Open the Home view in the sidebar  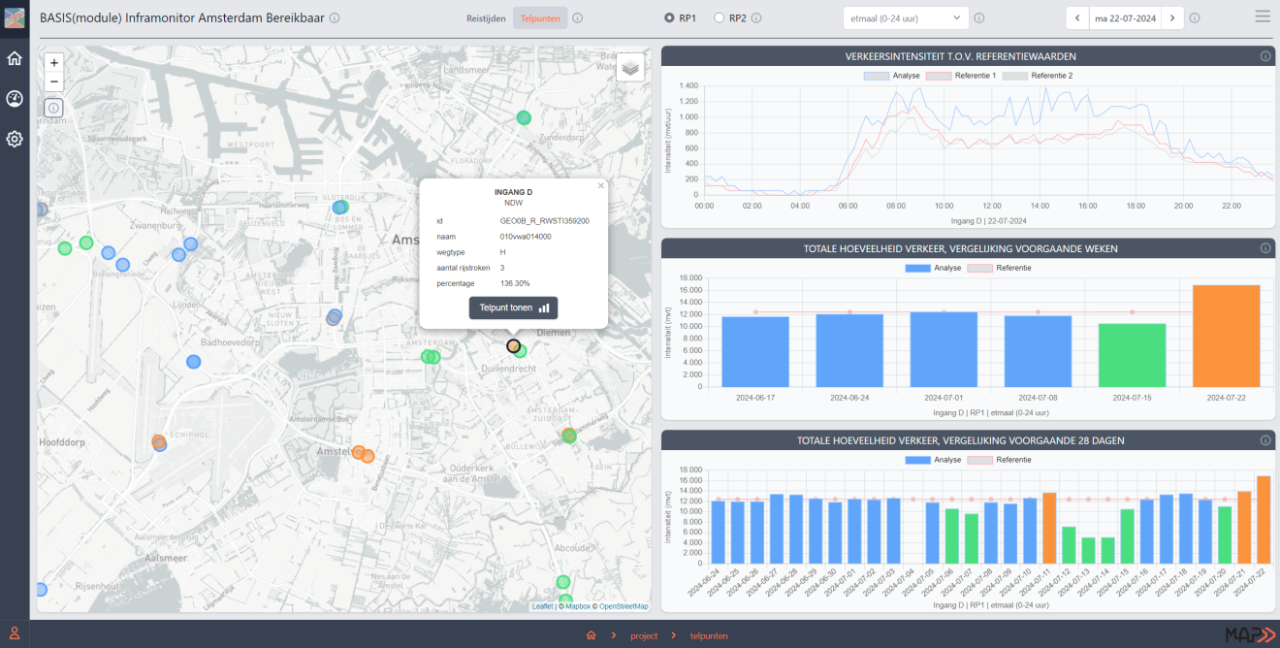[14, 59]
